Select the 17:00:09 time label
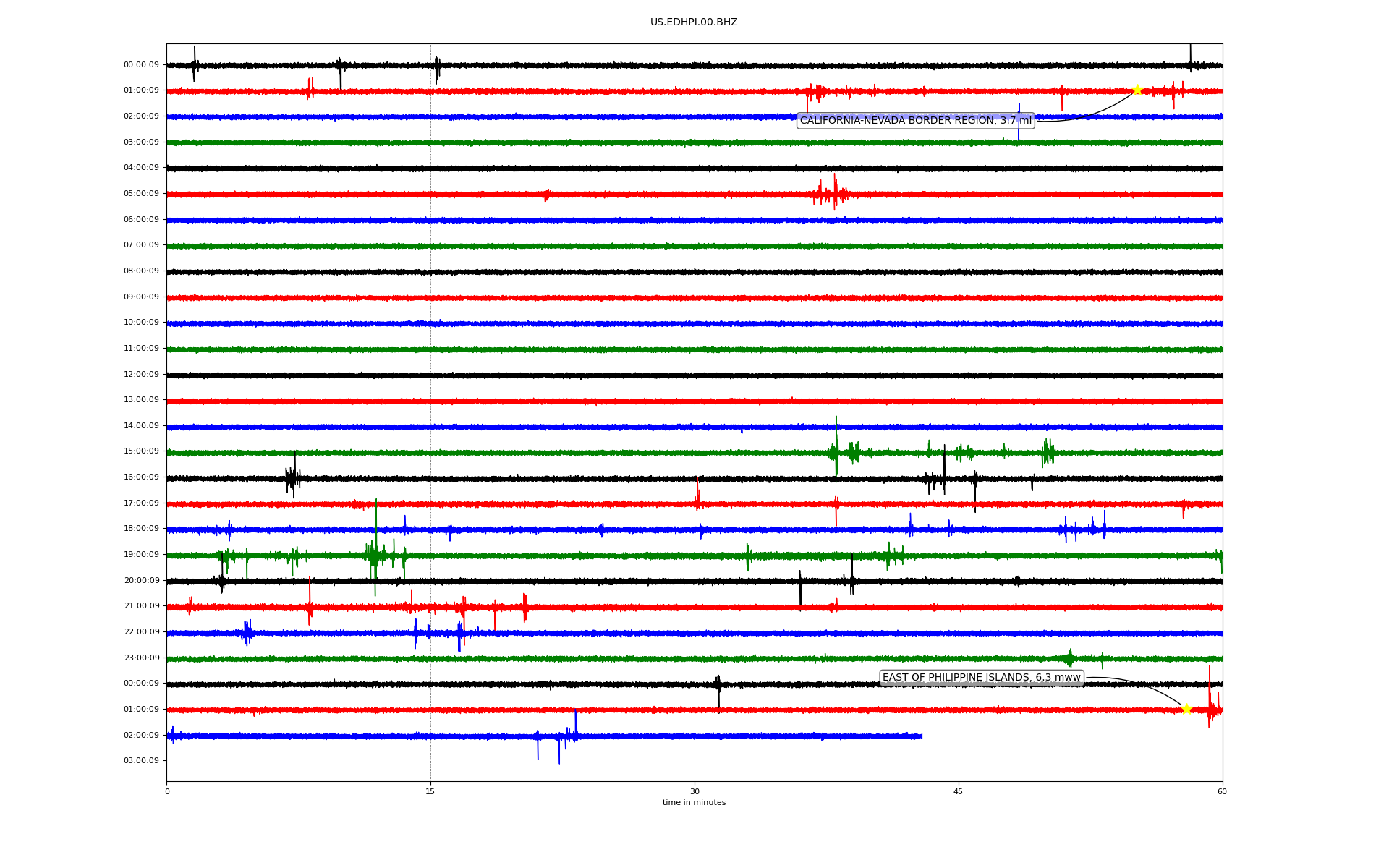This screenshot has width=1389, height=868. click(x=141, y=503)
